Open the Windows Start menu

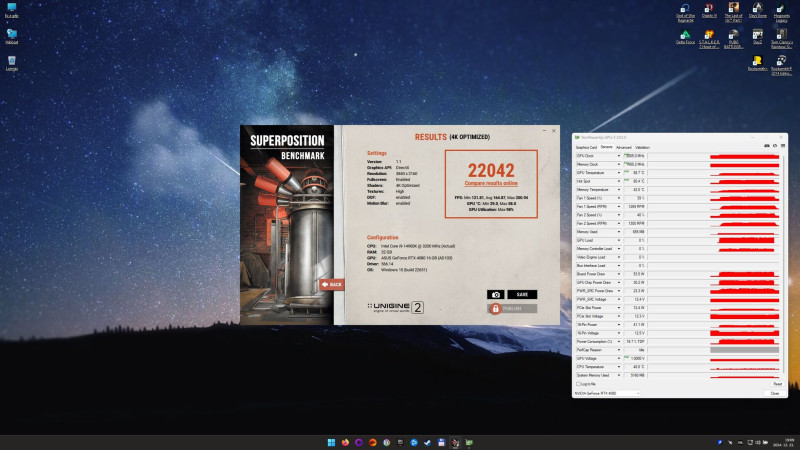(x=331, y=442)
